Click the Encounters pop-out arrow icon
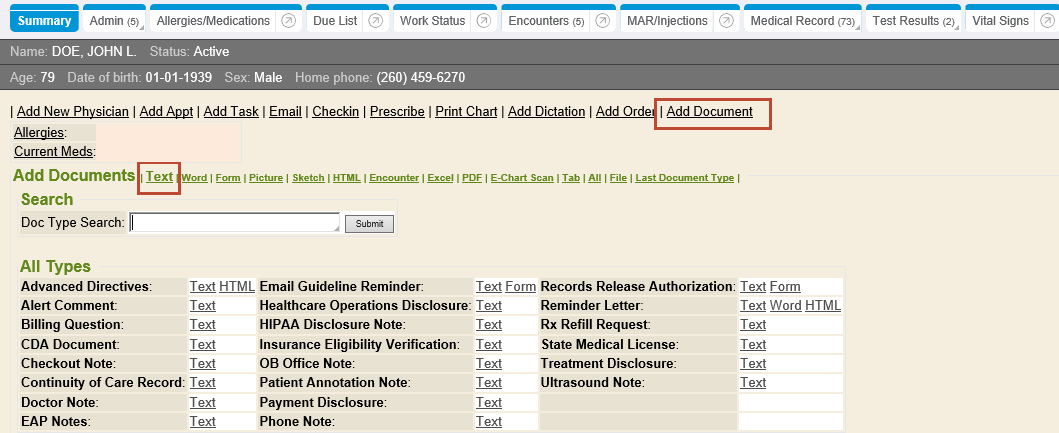Screen dimensions: 1059x433 point(604,21)
